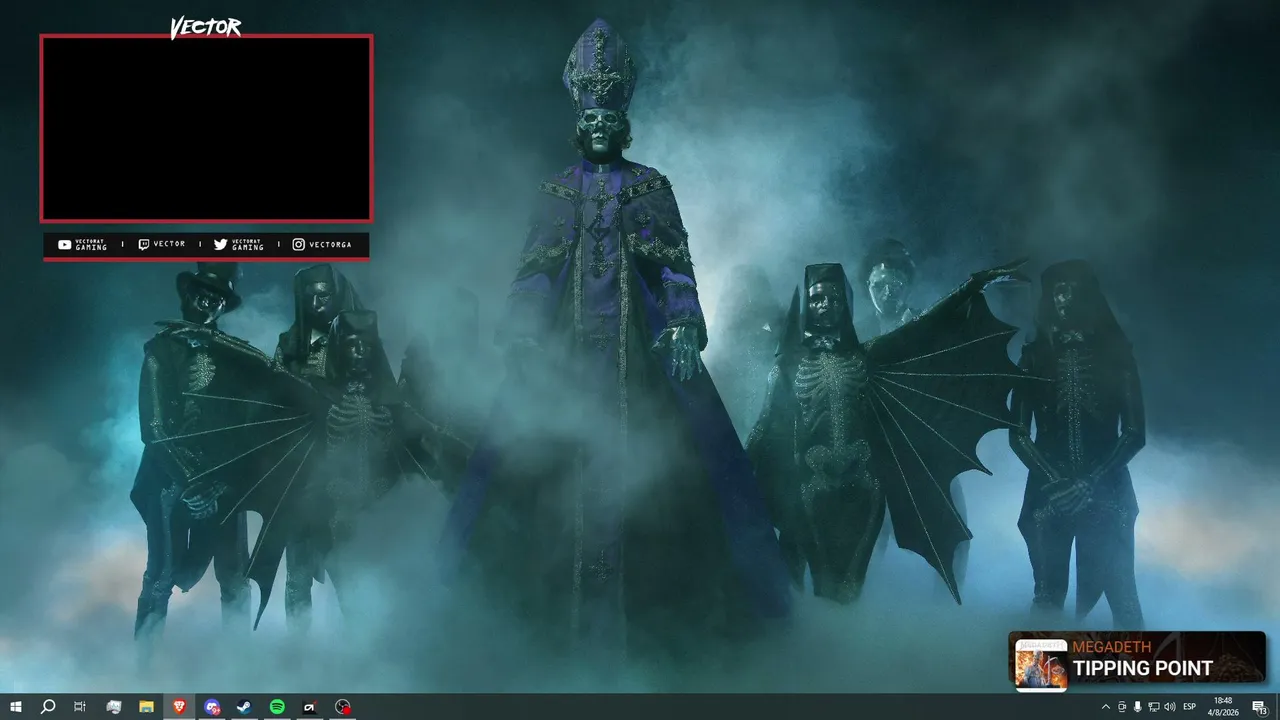Open Spotify from the taskbar
Screen dimensions: 1280x720
coord(277,707)
